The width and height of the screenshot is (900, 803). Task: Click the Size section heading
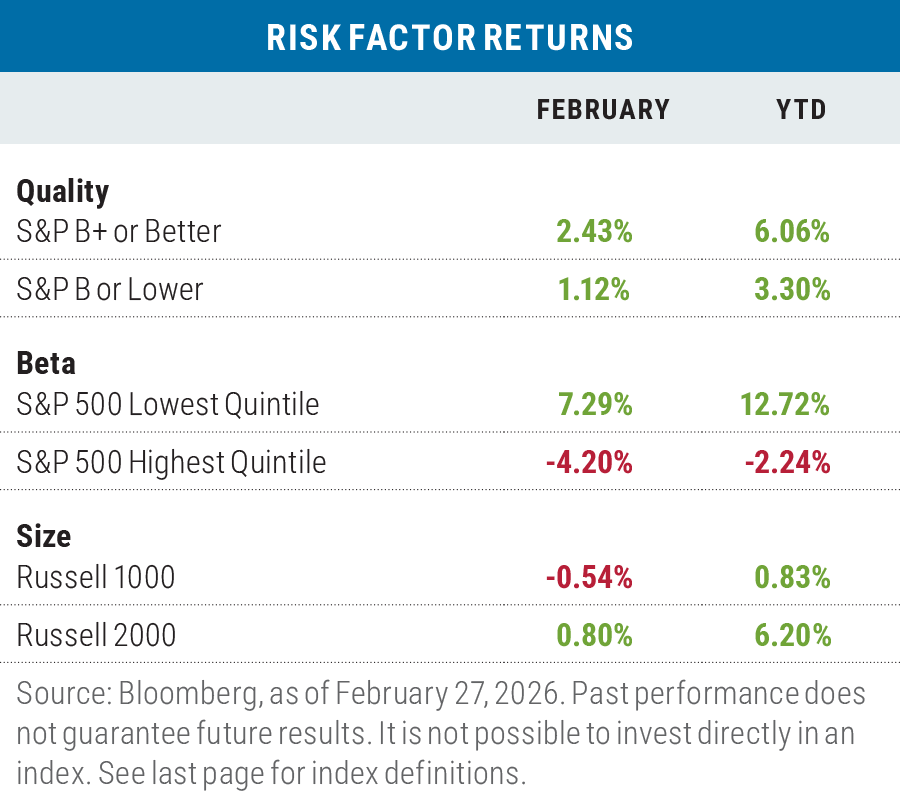[x=44, y=535]
